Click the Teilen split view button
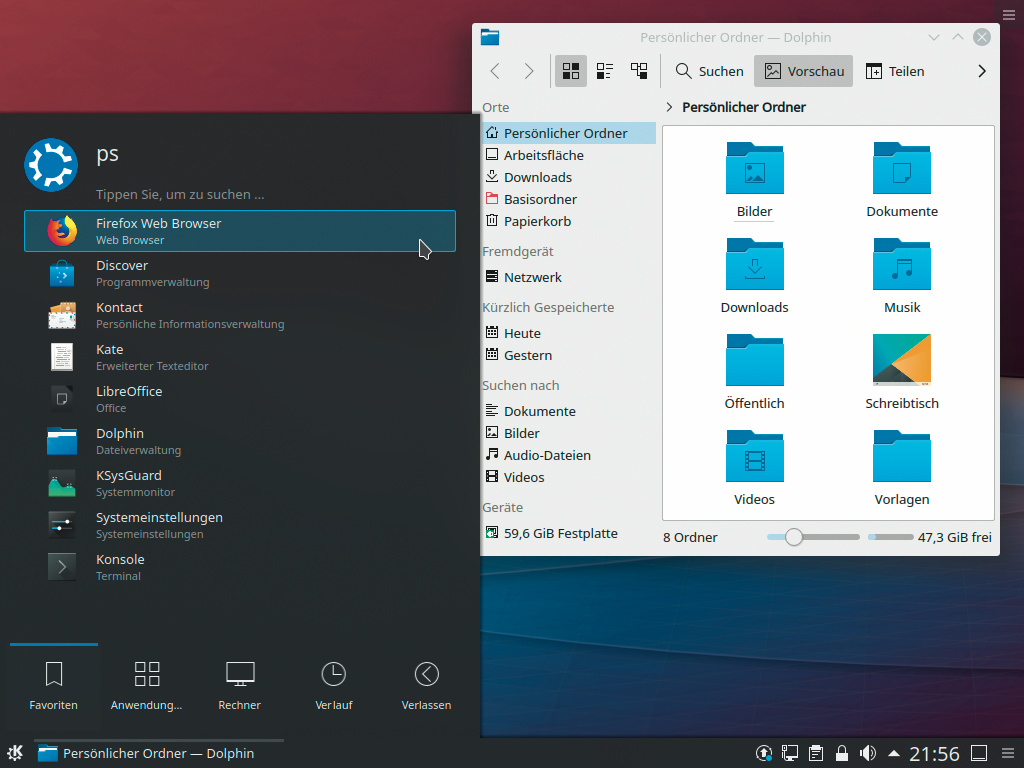Viewport: 1024px width, 768px height. (894, 71)
